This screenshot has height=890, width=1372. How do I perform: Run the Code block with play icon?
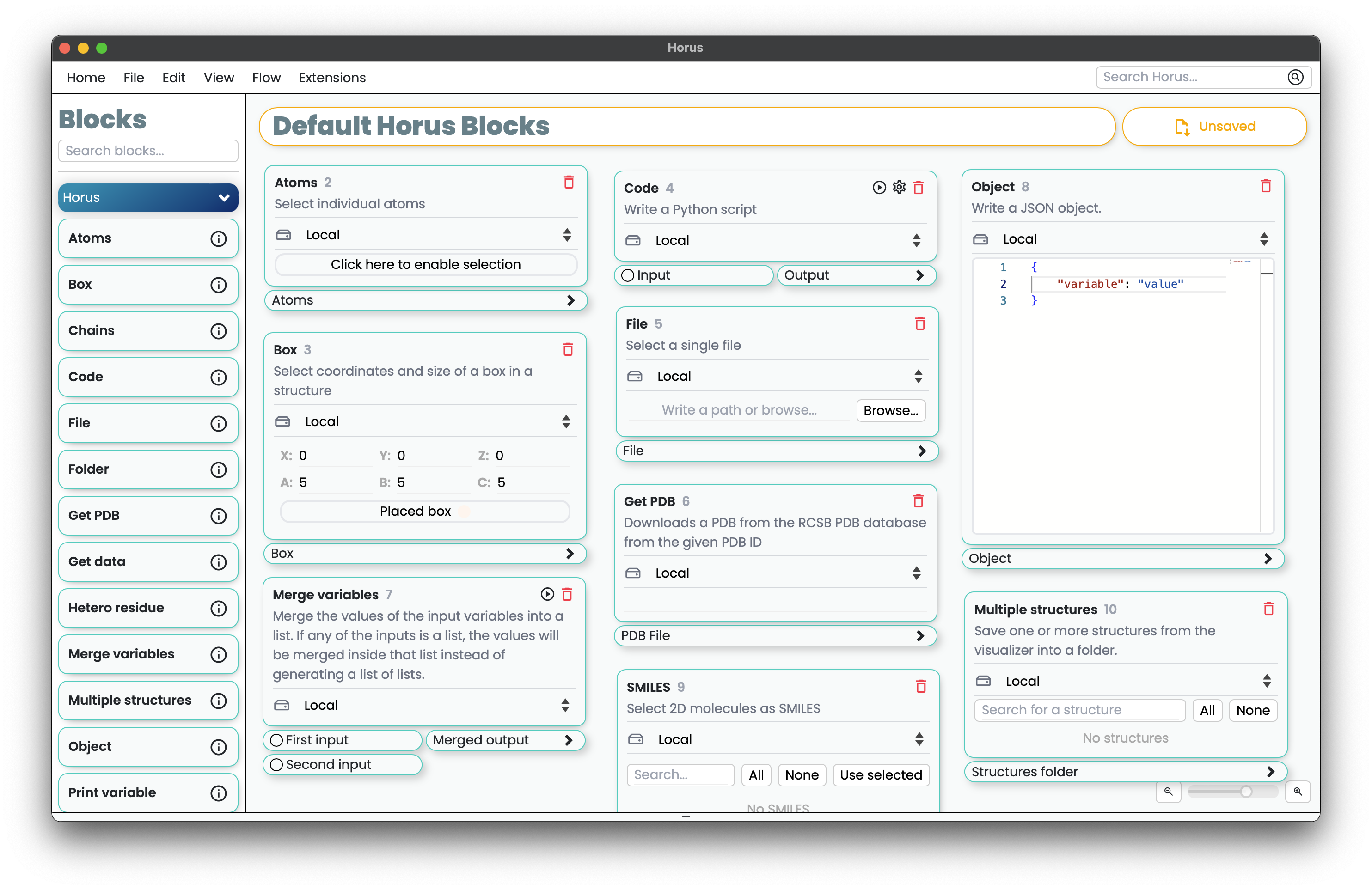[879, 187]
